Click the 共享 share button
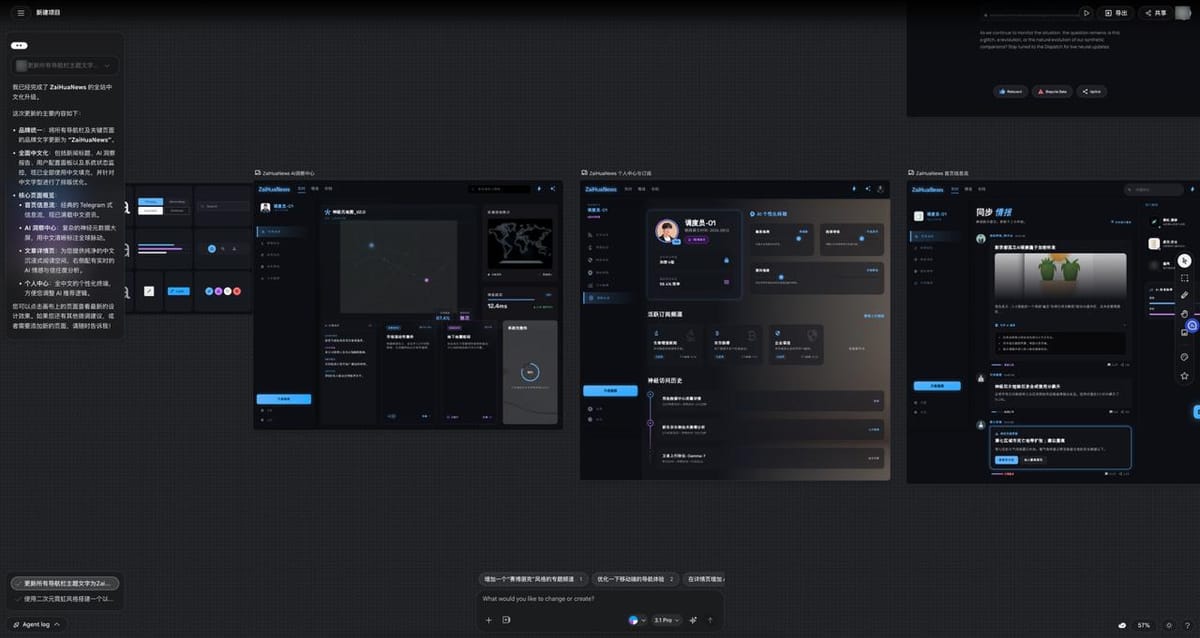 (x=1155, y=13)
